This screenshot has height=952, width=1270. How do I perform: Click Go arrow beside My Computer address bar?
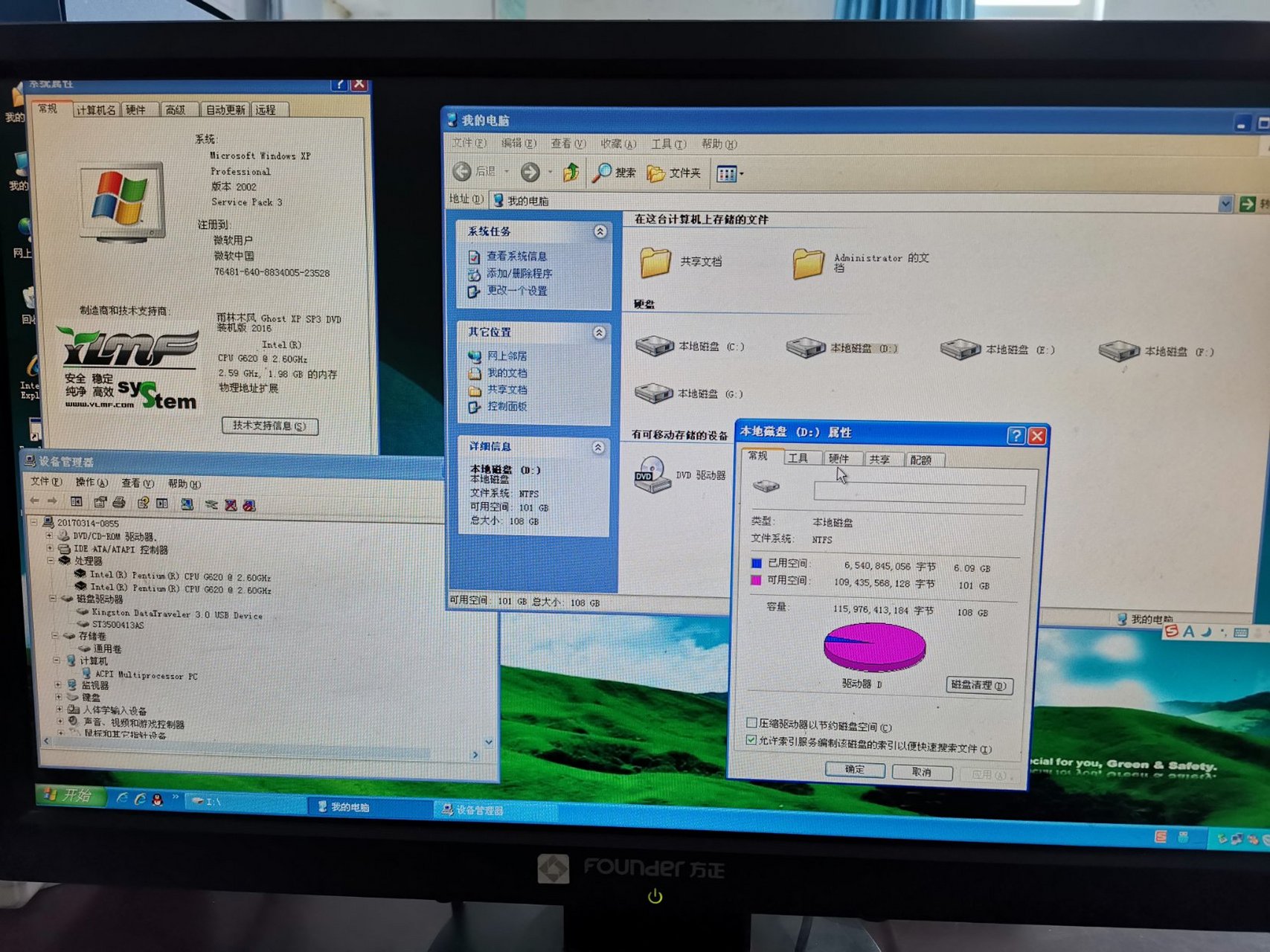(x=1248, y=204)
